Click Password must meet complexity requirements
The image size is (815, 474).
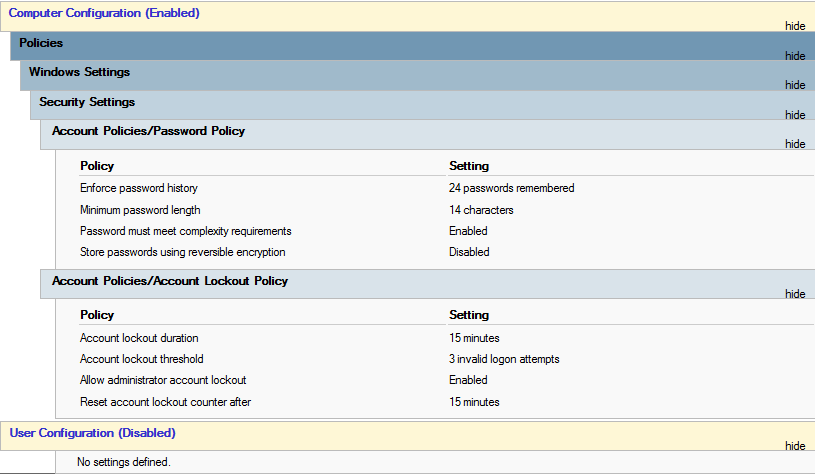tap(185, 231)
